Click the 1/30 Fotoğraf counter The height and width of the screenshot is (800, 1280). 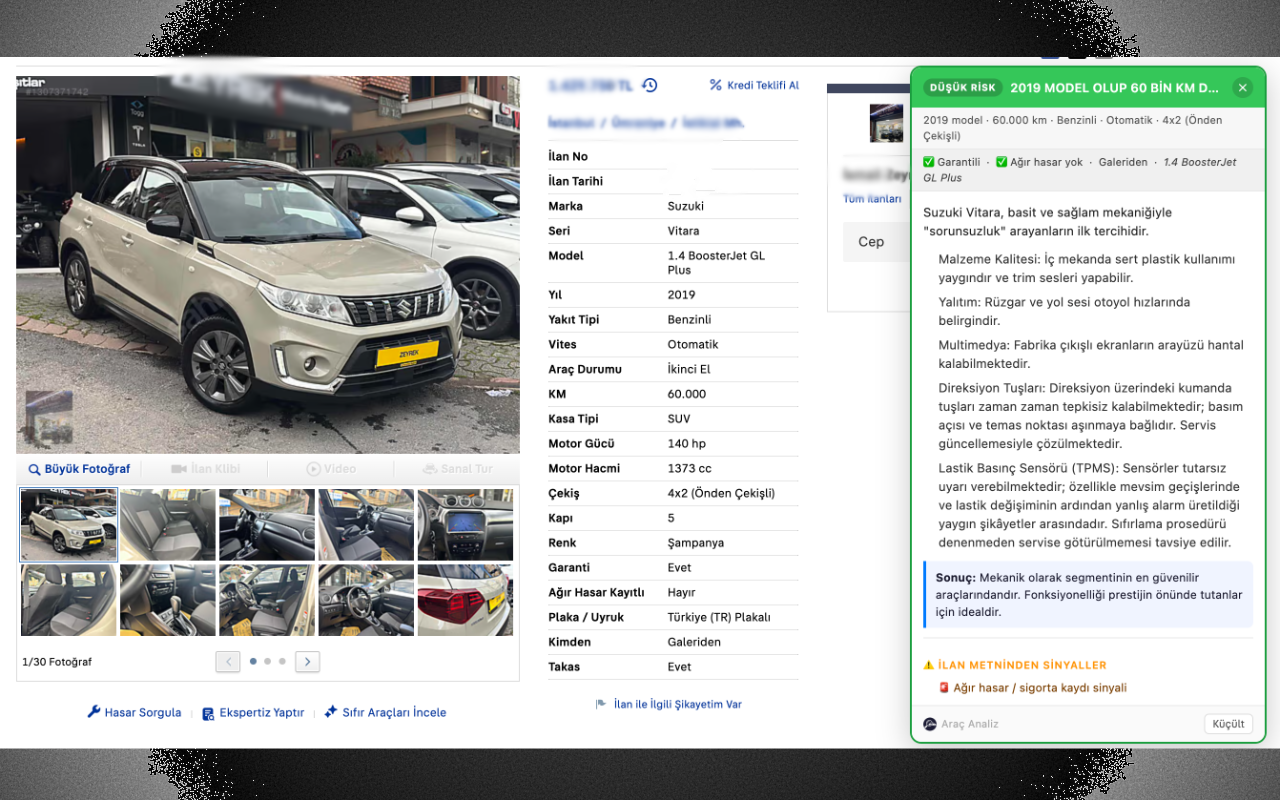click(x=57, y=662)
